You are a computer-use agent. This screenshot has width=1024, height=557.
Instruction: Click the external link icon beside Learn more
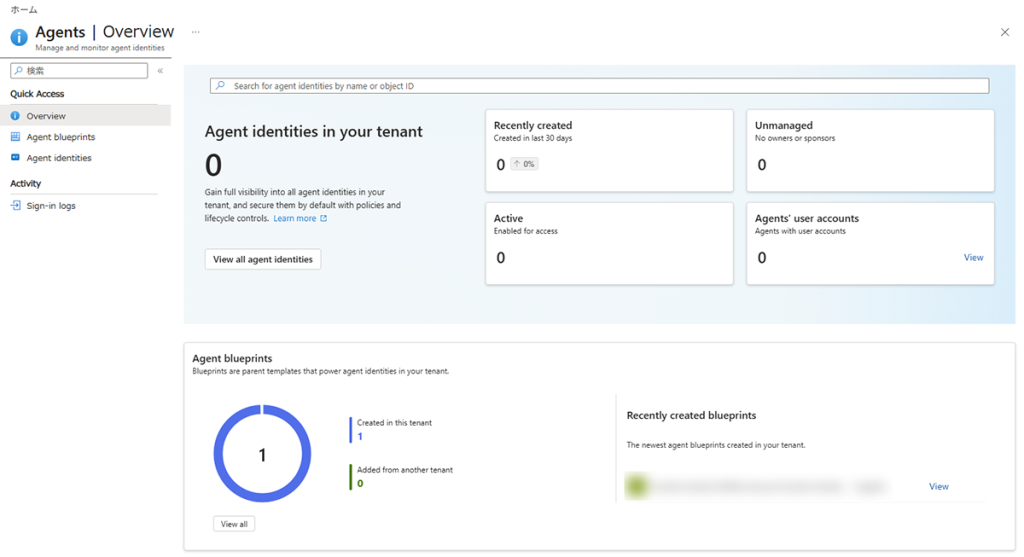click(323, 219)
